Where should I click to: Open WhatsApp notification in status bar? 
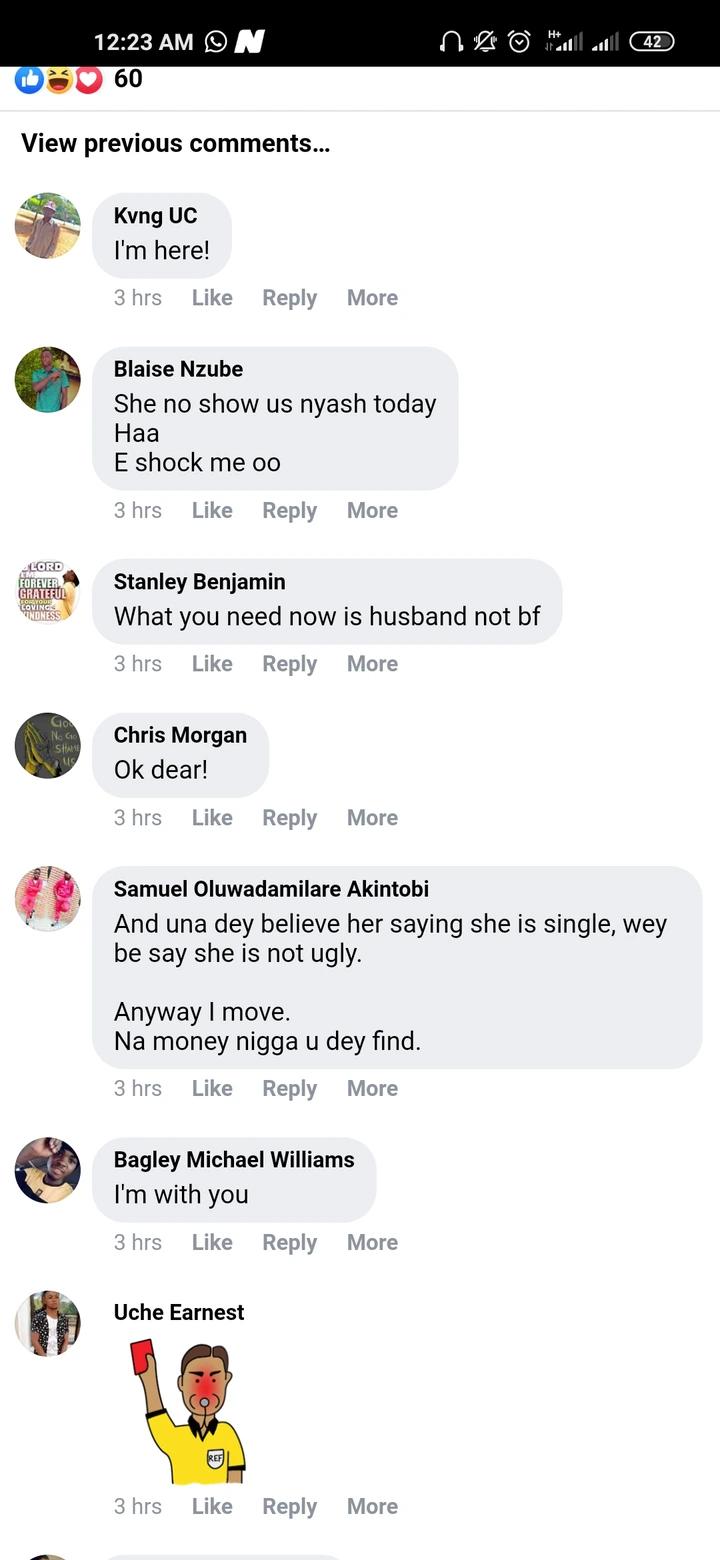click(x=215, y=41)
